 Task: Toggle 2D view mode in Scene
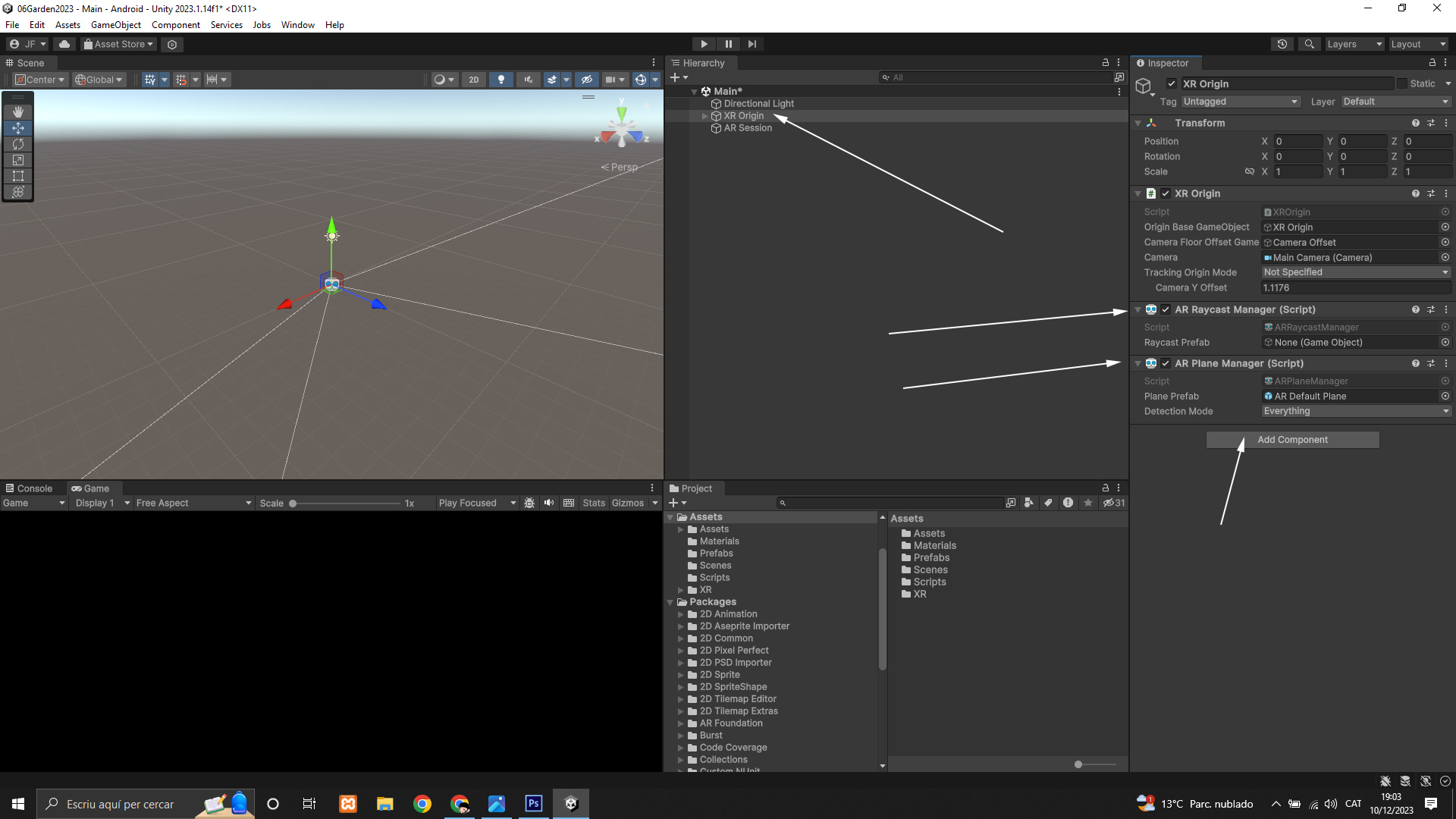[x=474, y=80]
